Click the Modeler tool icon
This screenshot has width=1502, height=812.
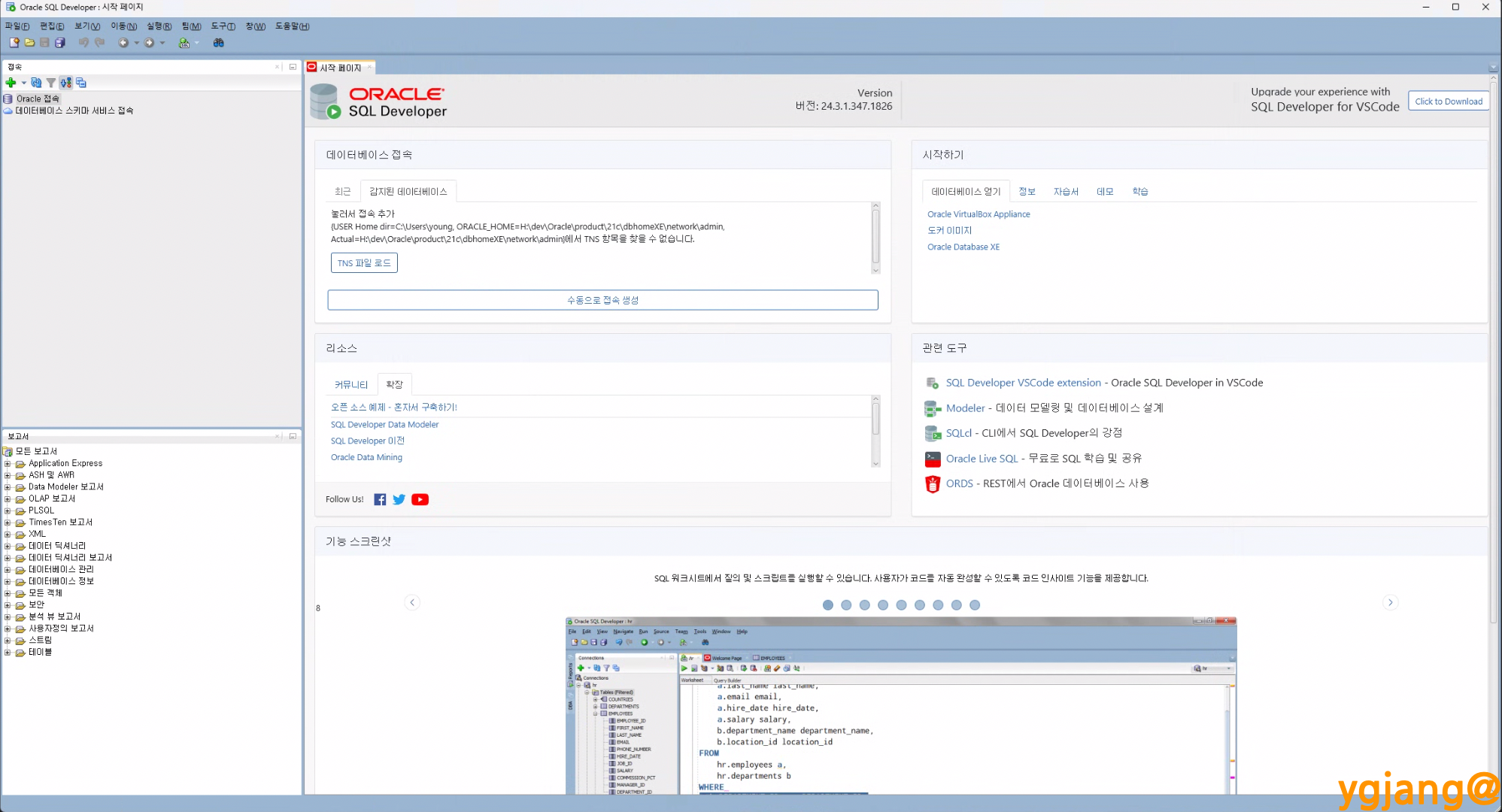[x=933, y=408]
